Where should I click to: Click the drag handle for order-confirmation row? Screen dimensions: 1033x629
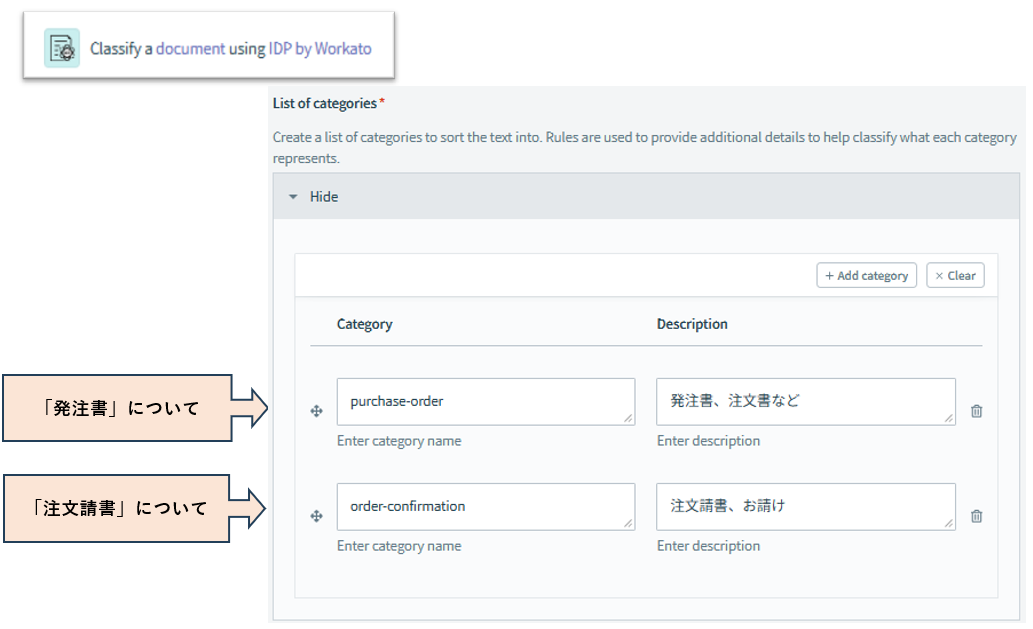pyautogui.click(x=317, y=516)
